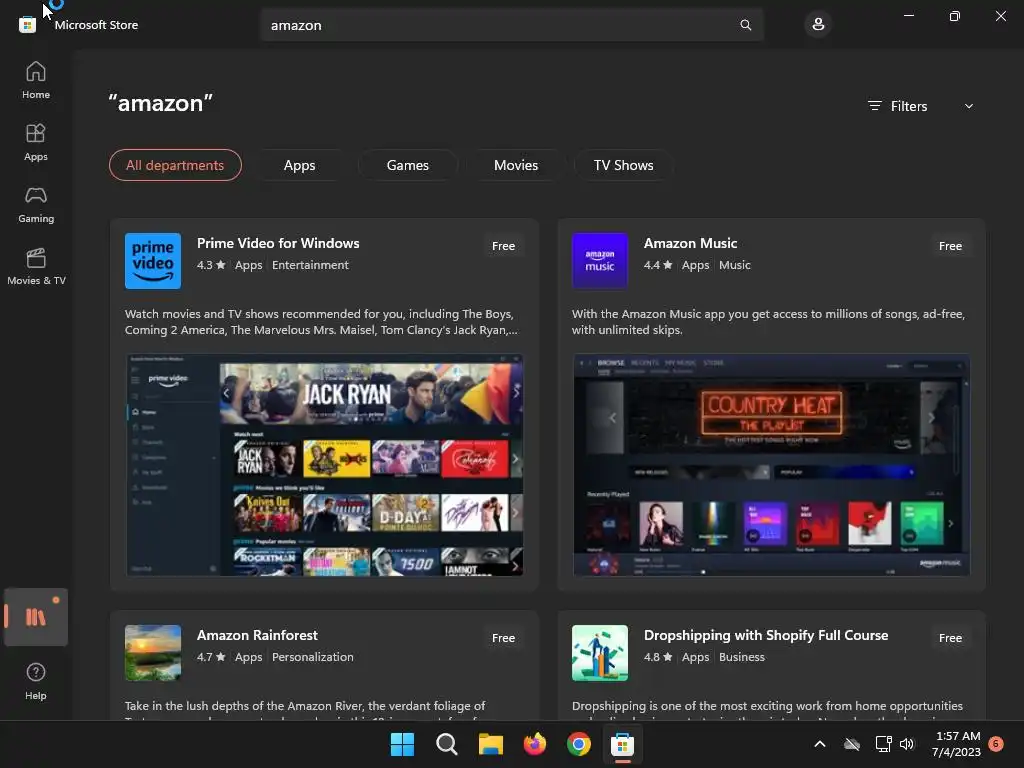
Task: Launch Google Chrome from the taskbar
Action: pyautogui.click(x=579, y=744)
